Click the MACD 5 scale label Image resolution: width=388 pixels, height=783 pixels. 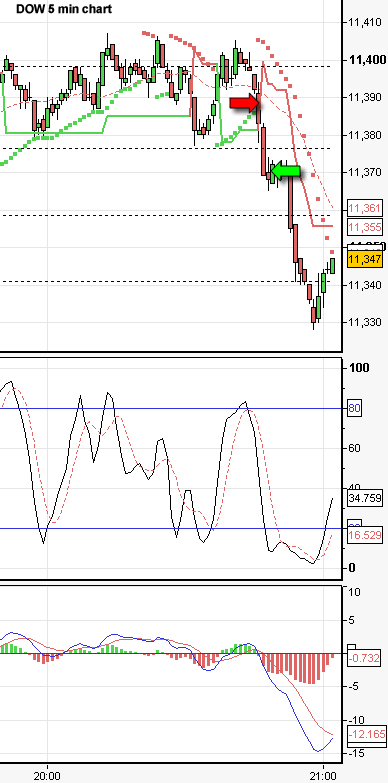click(351, 620)
